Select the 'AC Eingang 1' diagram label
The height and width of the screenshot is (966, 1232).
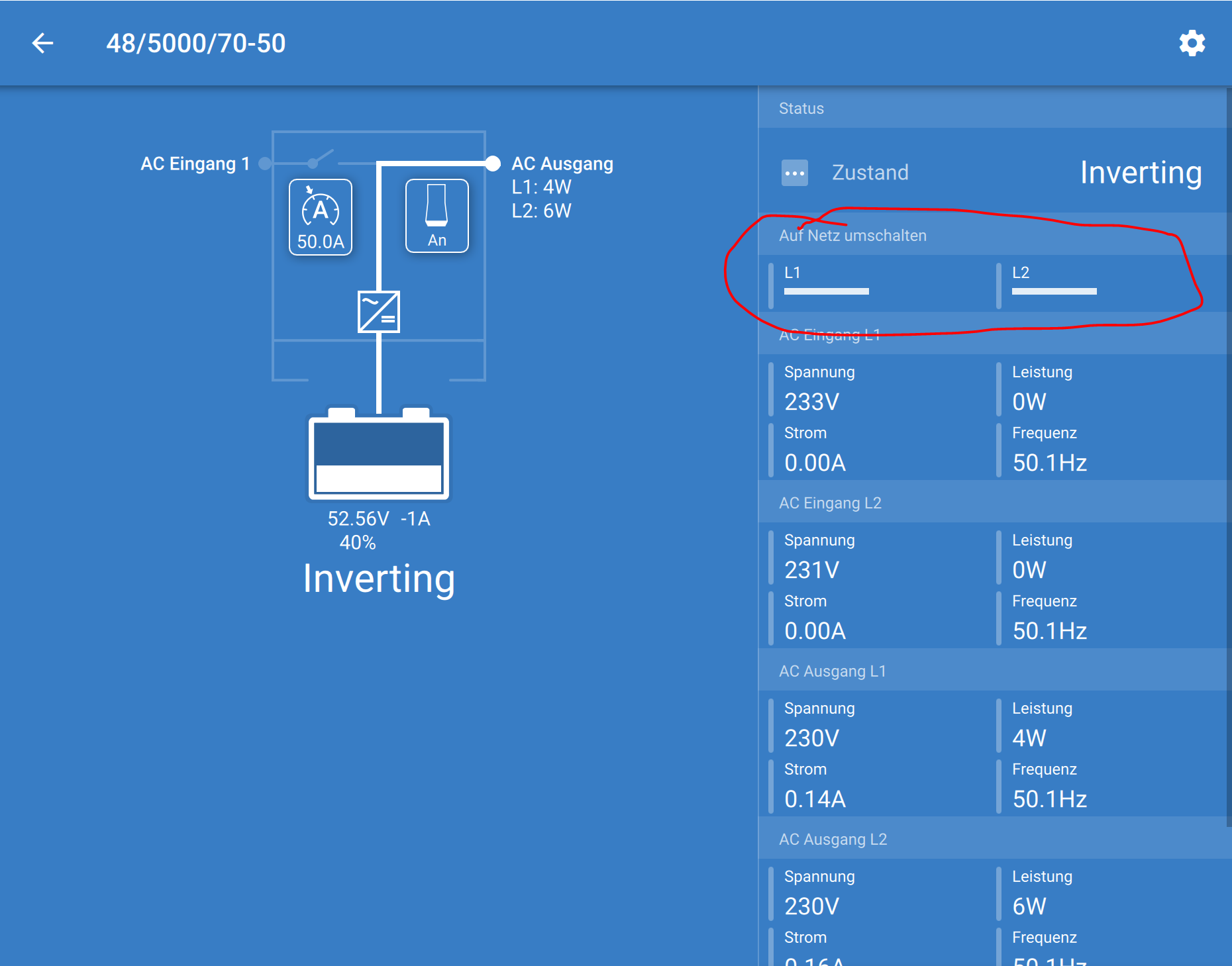[x=195, y=164]
